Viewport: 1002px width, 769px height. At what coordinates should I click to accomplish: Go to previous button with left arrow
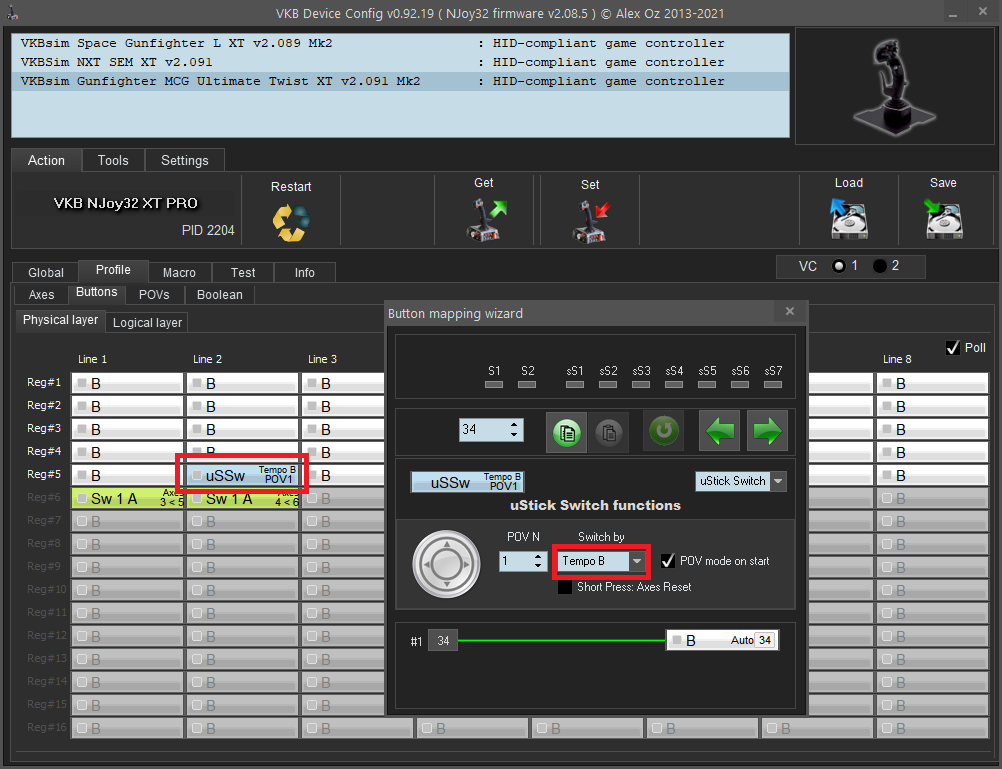[720, 431]
